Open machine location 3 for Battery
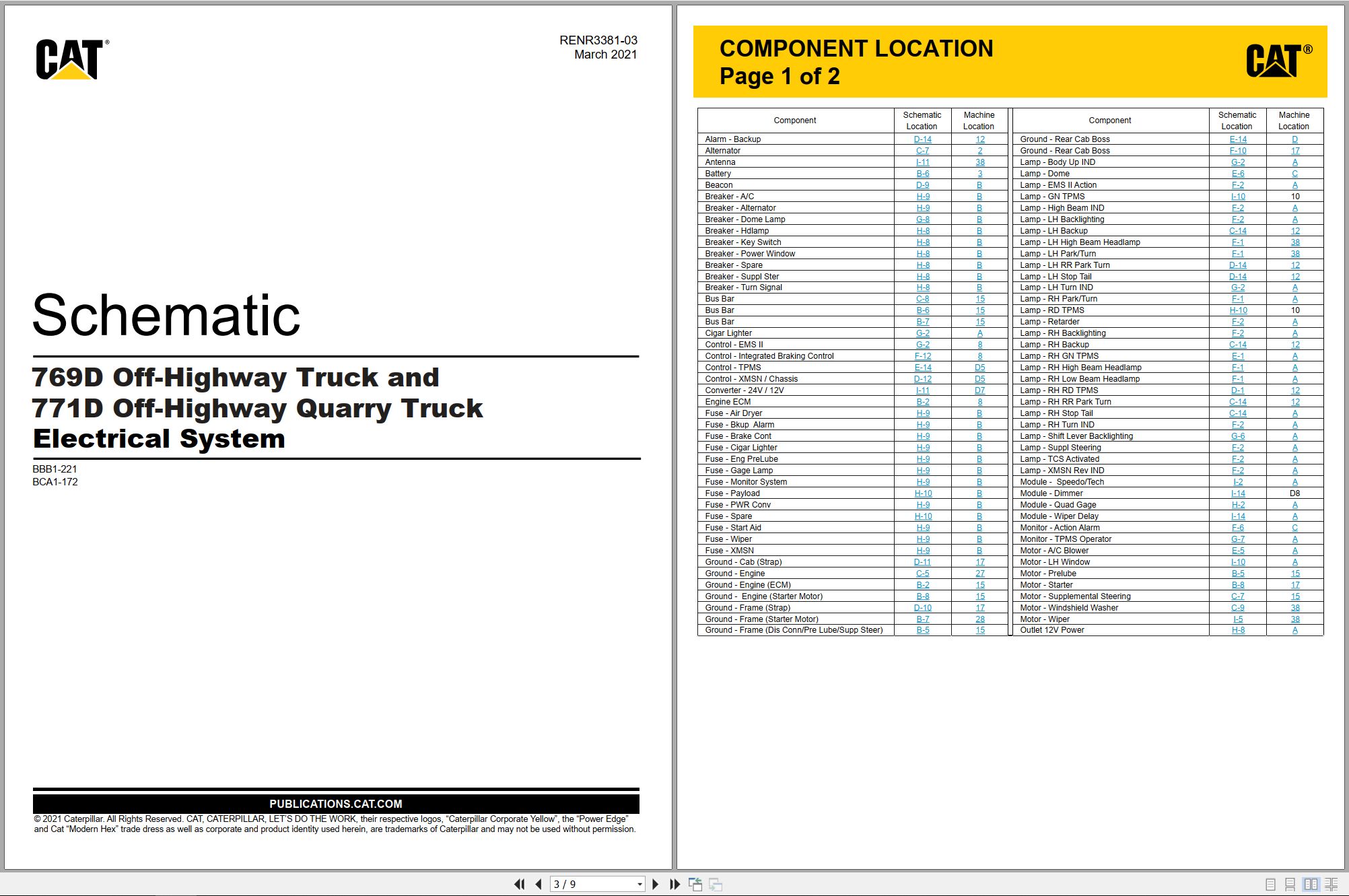This screenshot has width=1349, height=896. (979, 174)
